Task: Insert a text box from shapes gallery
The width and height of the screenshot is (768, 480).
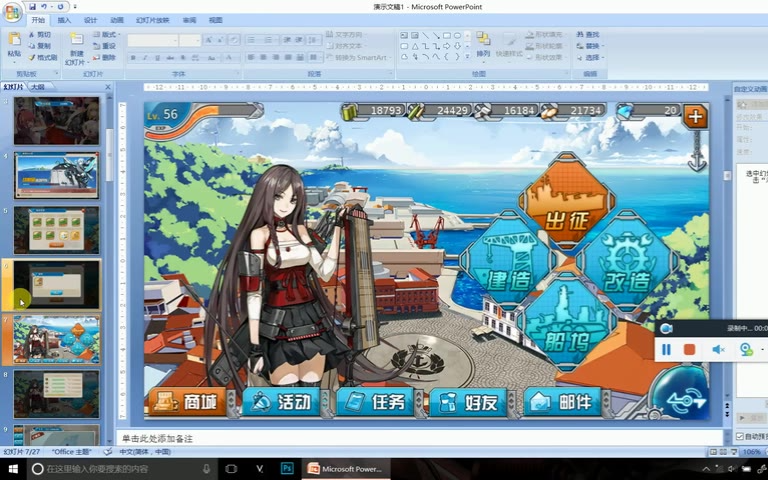Action: point(404,35)
